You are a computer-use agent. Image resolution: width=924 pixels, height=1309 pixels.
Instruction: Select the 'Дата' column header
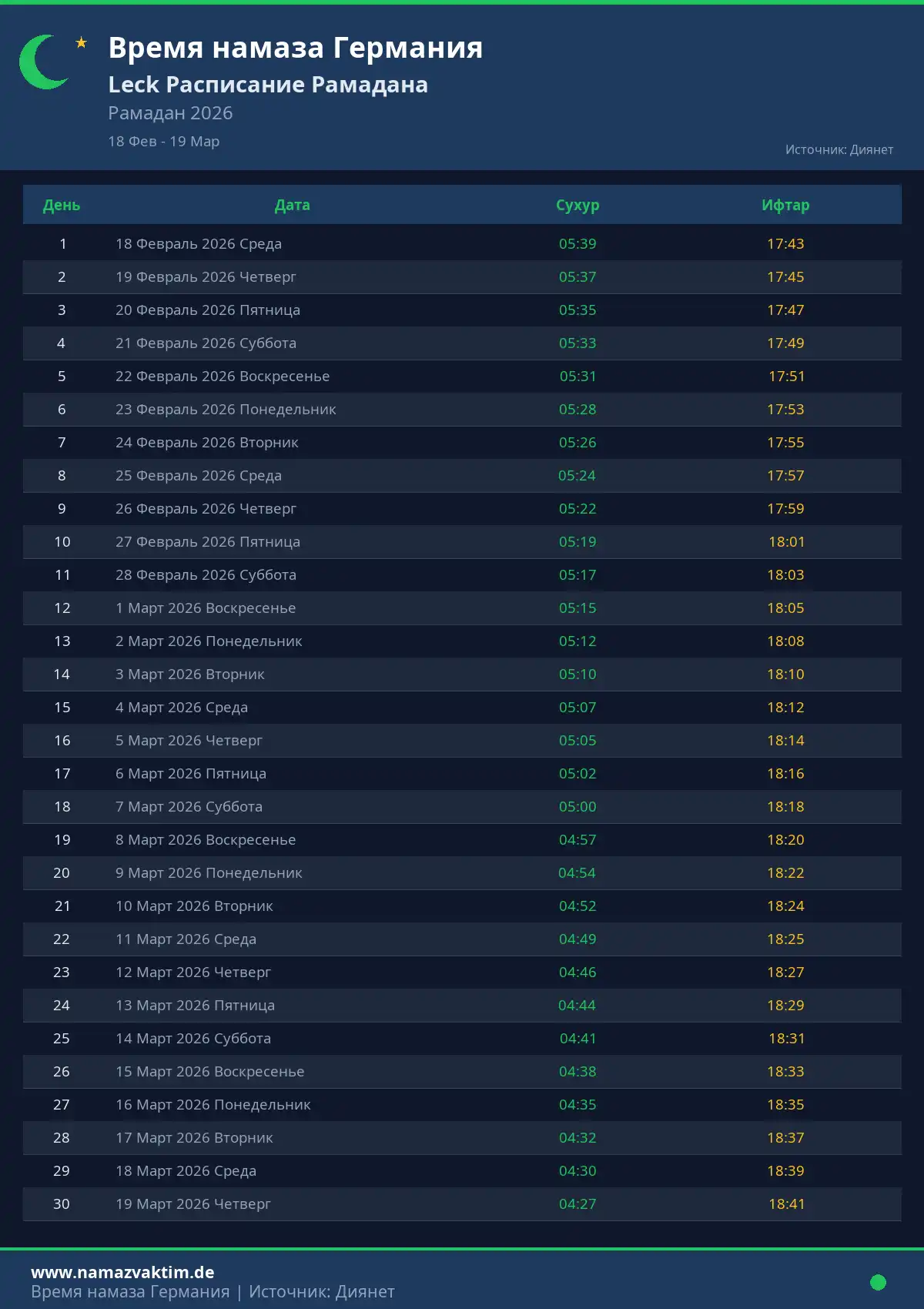tap(292, 205)
